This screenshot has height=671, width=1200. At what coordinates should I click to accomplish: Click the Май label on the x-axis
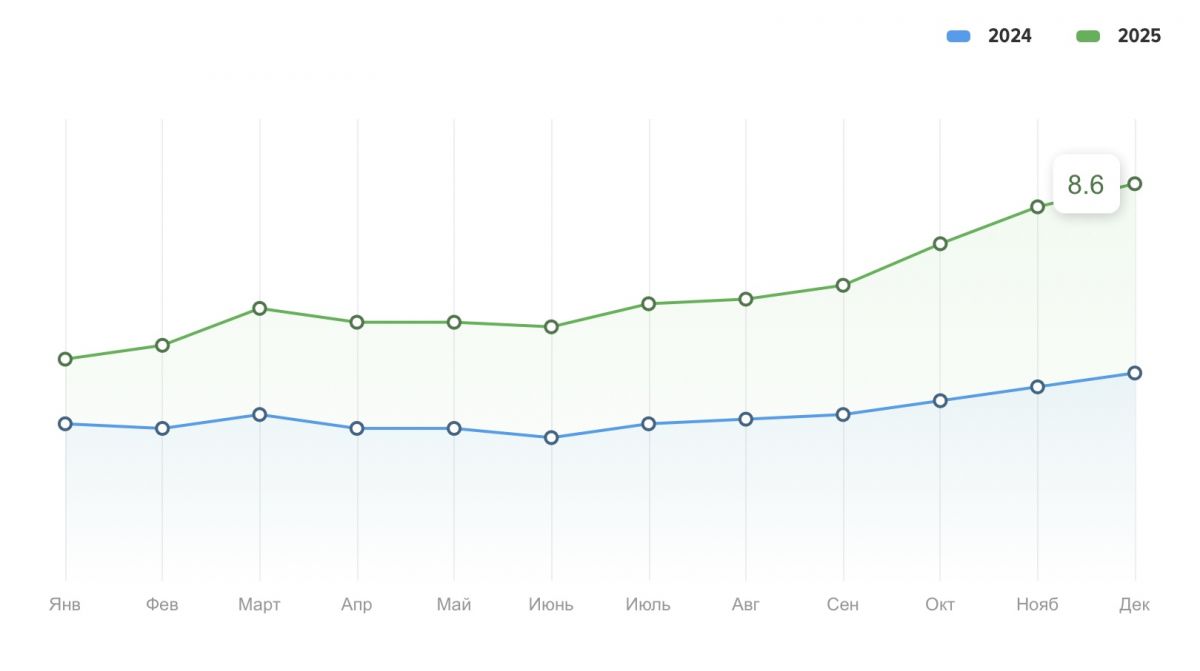[454, 605]
